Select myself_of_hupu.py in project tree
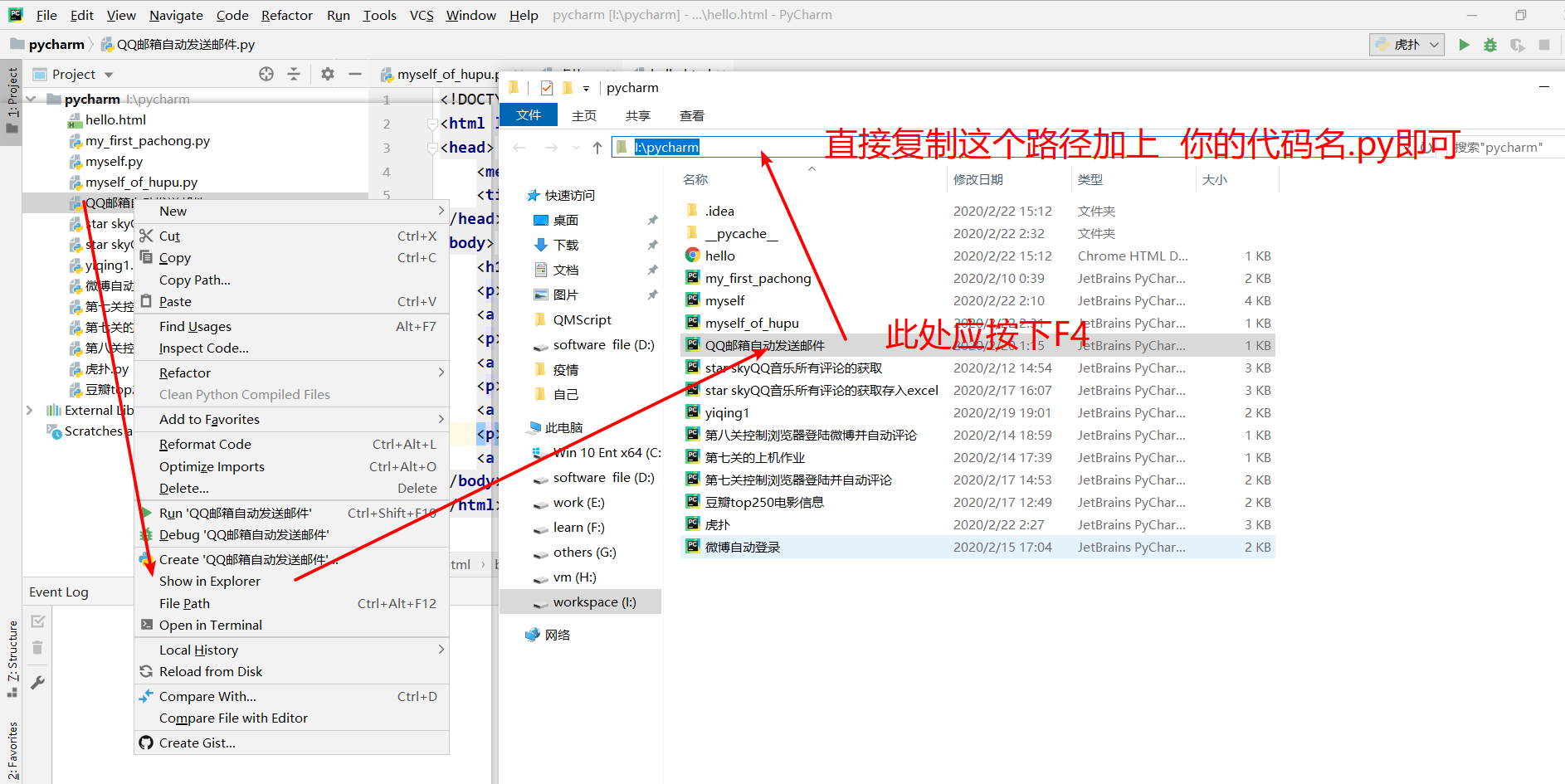Screen dimensions: 1565x784 pyautogui.click(x=141, y=182)
